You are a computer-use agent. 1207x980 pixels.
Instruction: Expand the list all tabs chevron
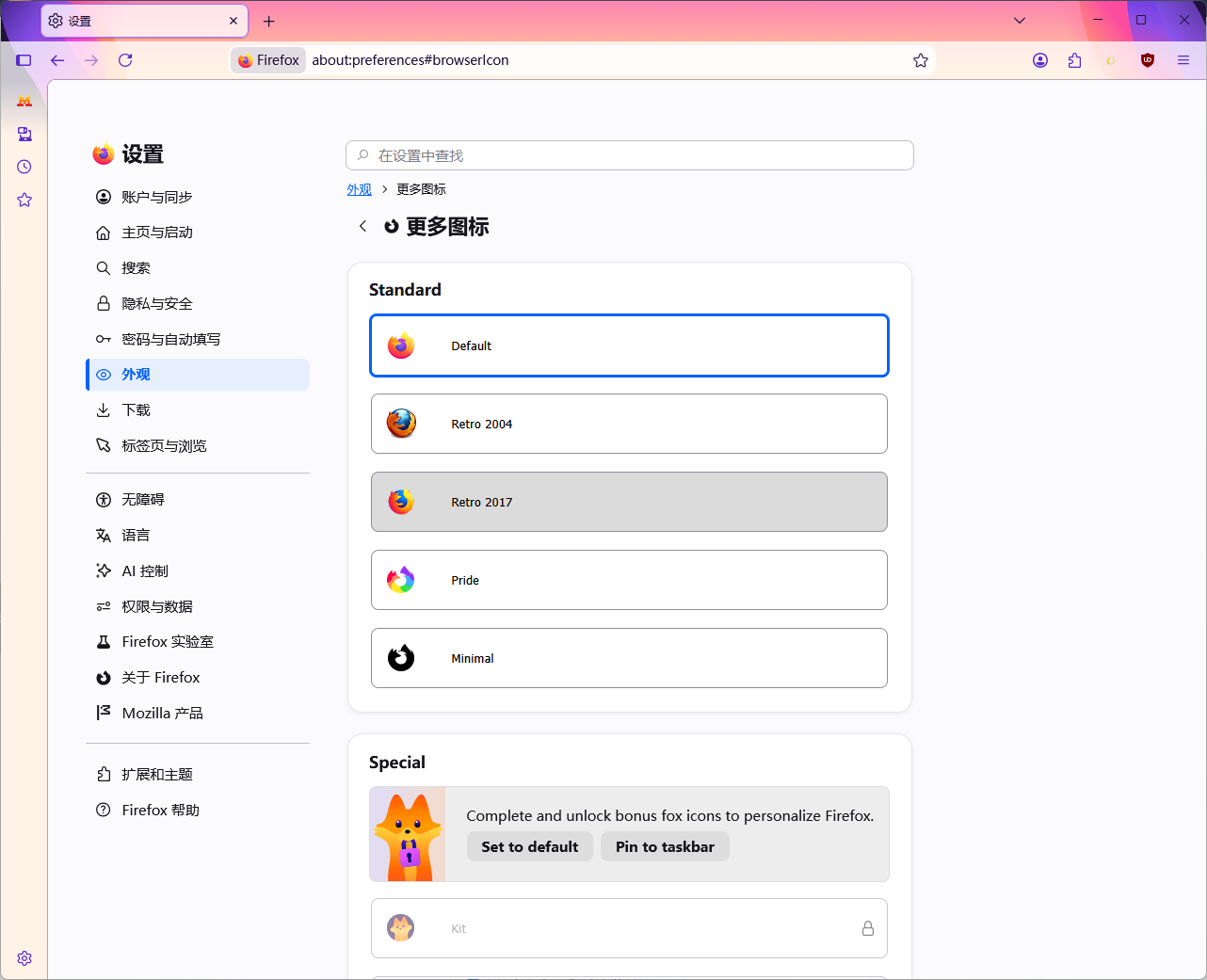click(x=1020, y=21)
